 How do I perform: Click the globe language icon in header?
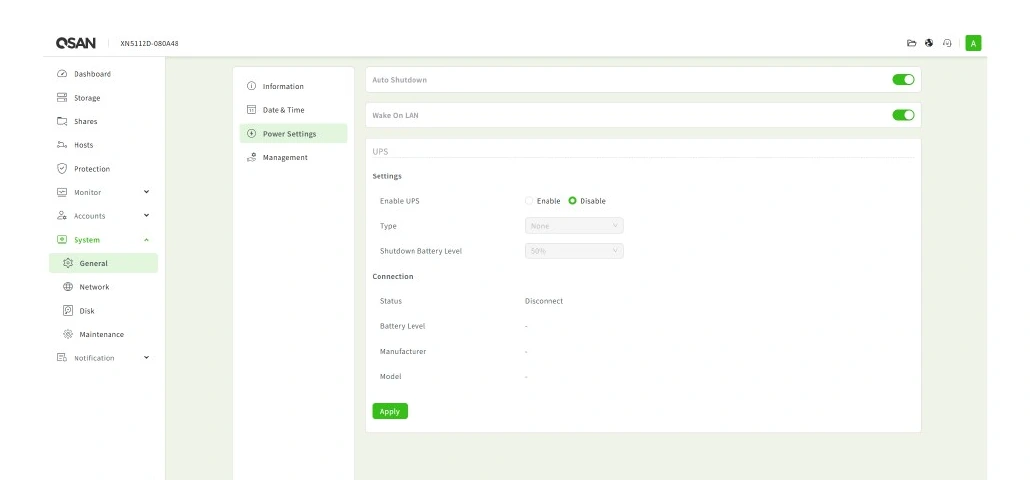(x=929, y=43)
